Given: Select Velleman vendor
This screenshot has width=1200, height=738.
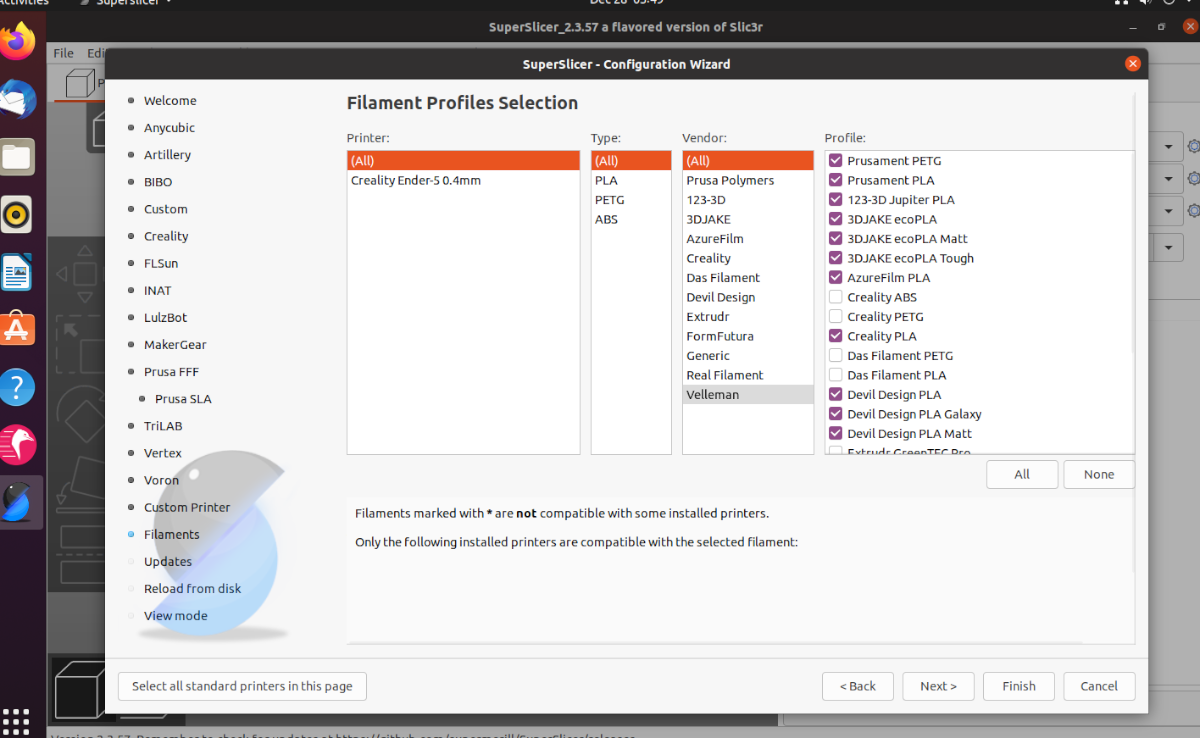Looking at the screenshot, I should pyautogui.click(x=748, y=394).
